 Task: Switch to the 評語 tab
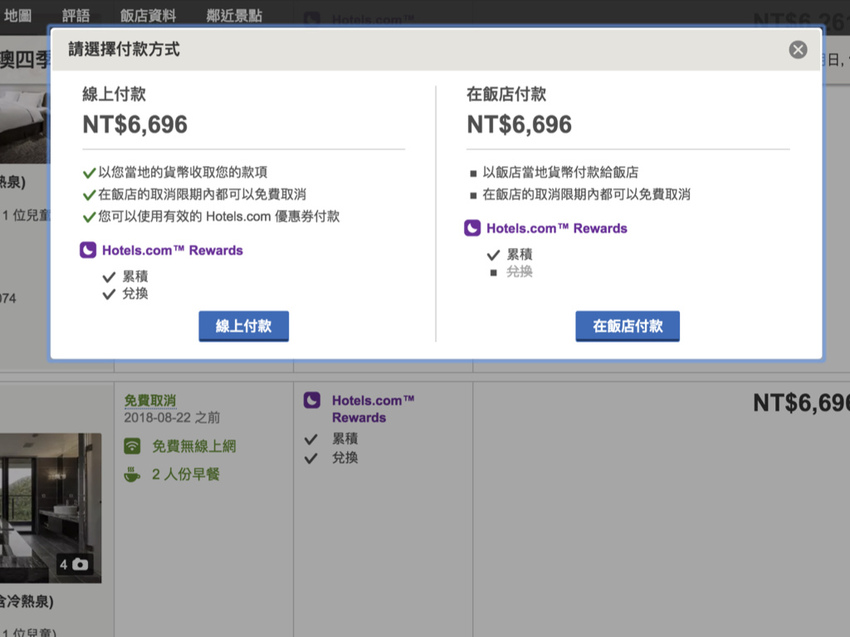click(x=76, y=15)
